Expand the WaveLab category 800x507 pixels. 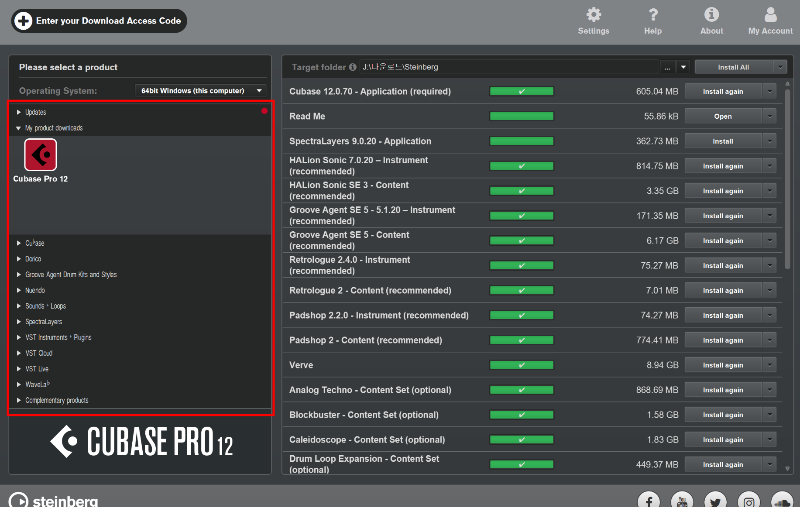click(19, 385)
